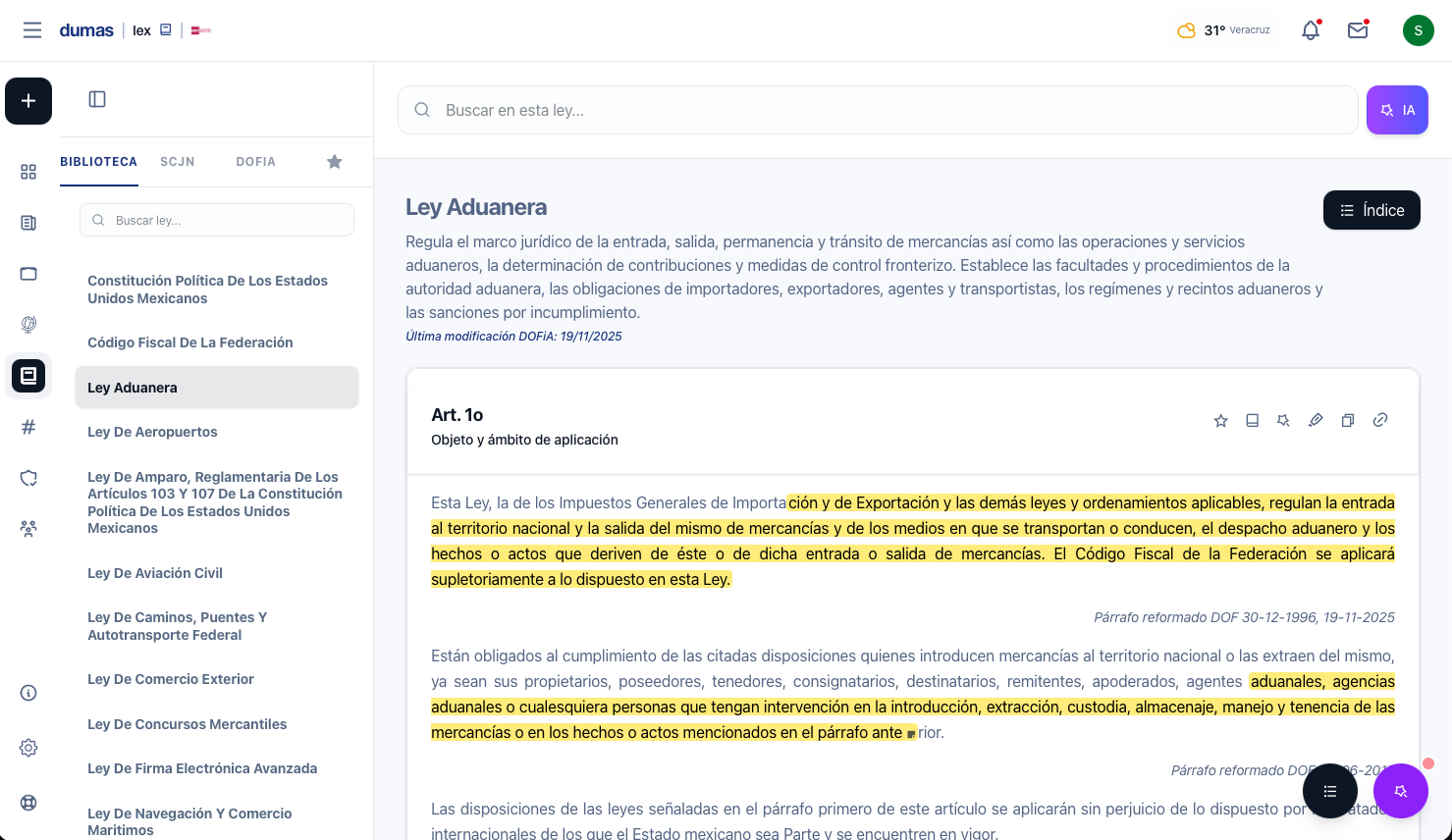Image resolution: width=1452 pixels, height=840 pixels.
Task: Copy the link to Art. 1o
Action: pyautogui.click(x=1380, y=420)
